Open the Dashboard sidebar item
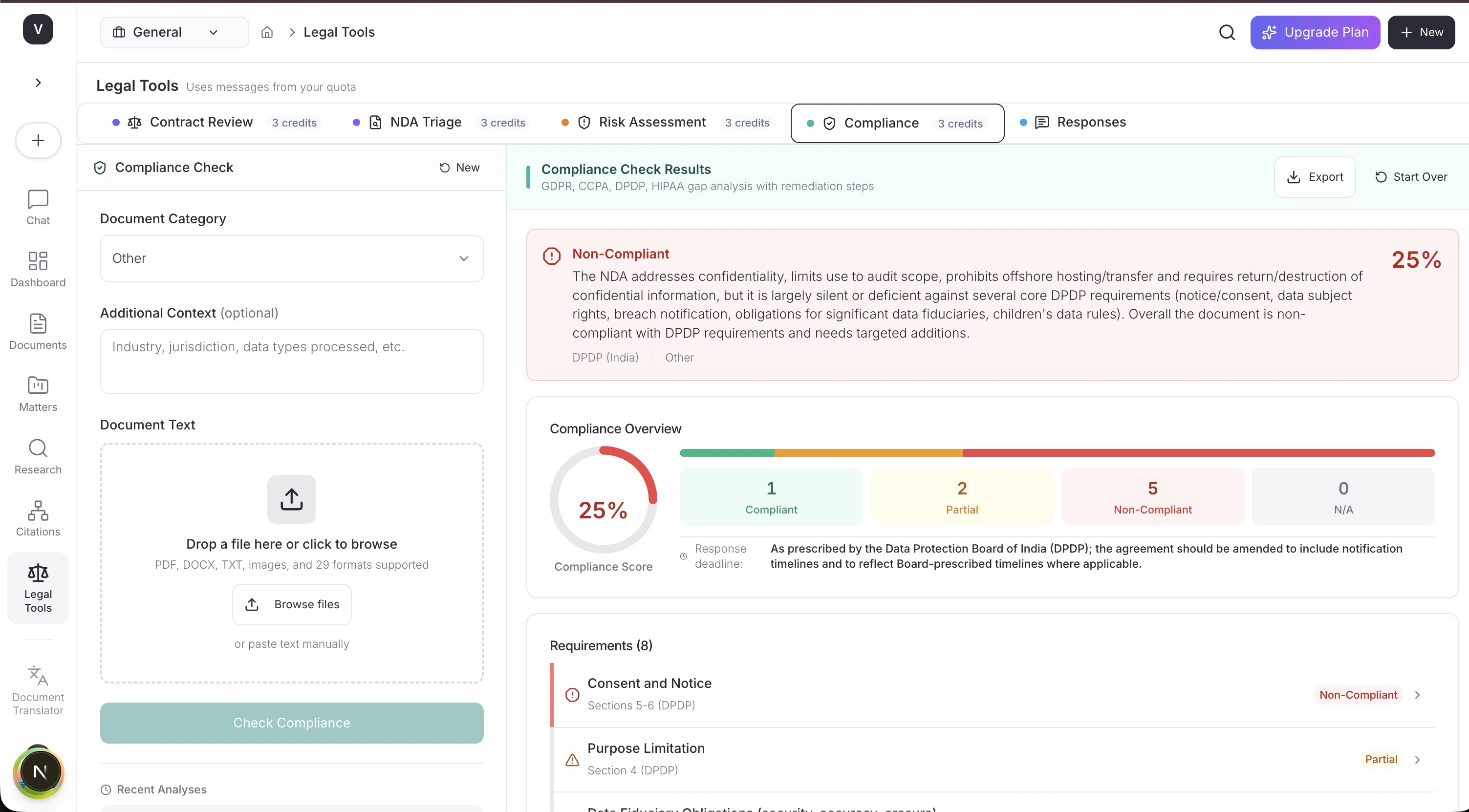This screenshot has width=1469, height=812. pos(38,270)
